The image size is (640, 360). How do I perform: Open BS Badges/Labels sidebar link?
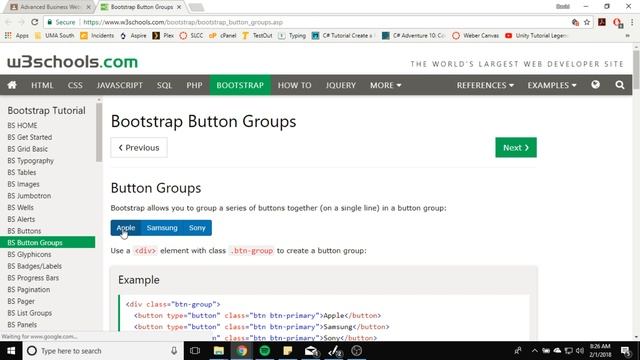click(x=35, y=266)
